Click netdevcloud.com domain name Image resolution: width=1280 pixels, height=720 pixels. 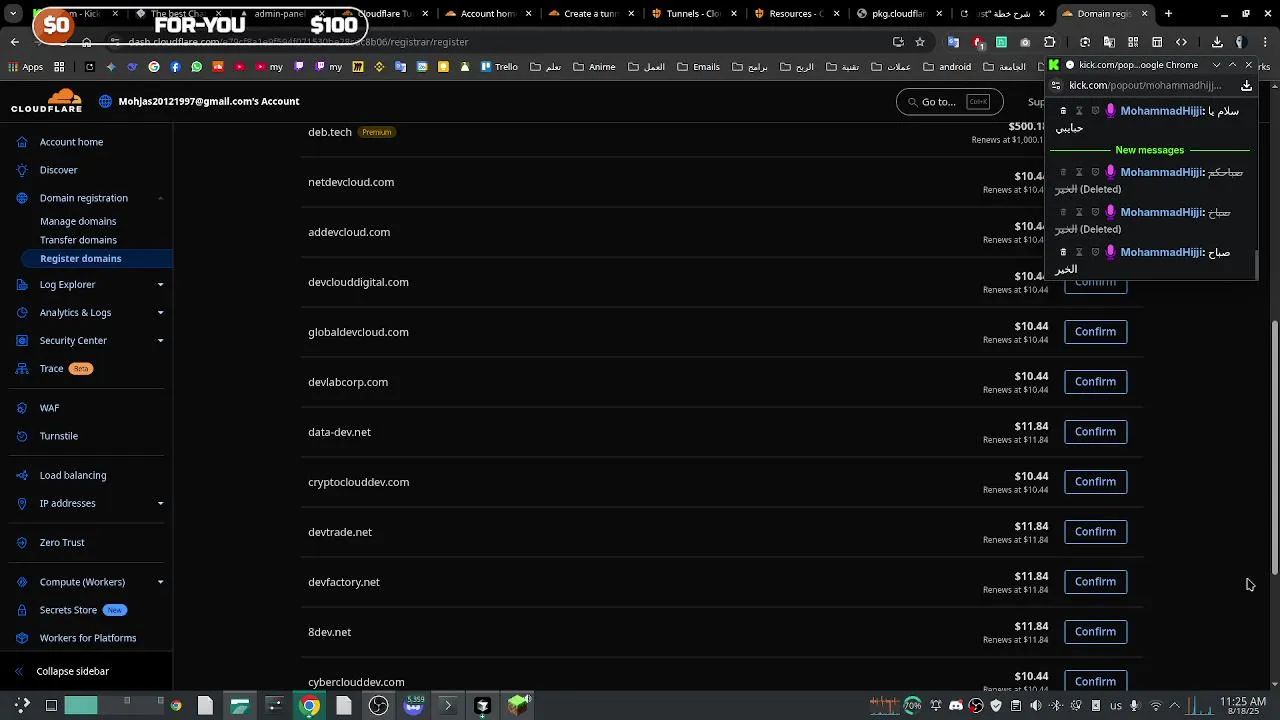pos(351,182)
